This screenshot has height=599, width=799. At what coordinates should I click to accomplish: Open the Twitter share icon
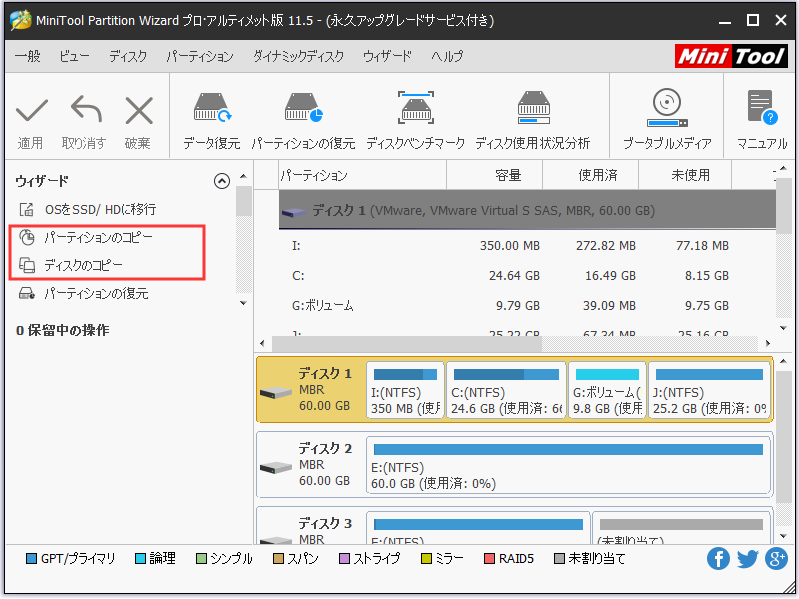click(x=747, y=559)
